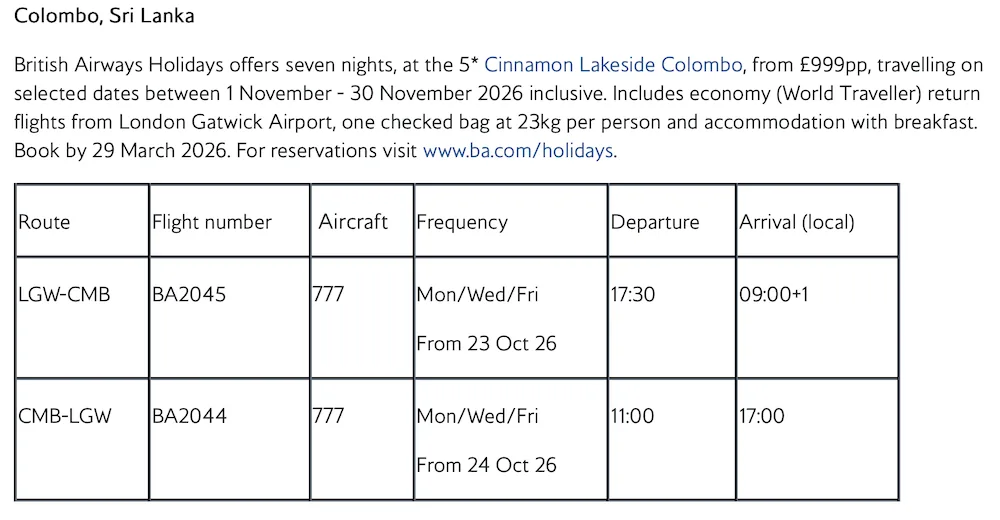Click the Frequency column header
1000x520 pixels.
click(462, 222)
